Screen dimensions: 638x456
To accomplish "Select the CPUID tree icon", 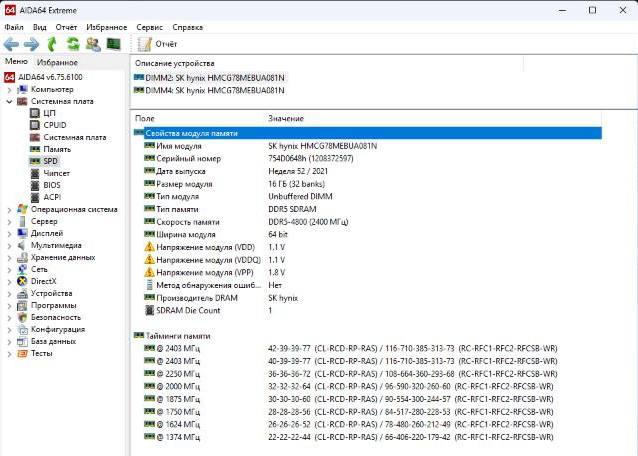I will pos(35,125).
